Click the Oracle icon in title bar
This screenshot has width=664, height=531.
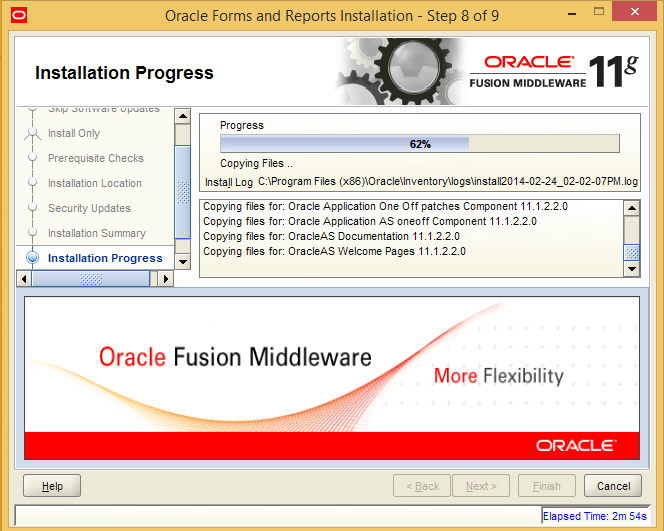pos(19,16)
